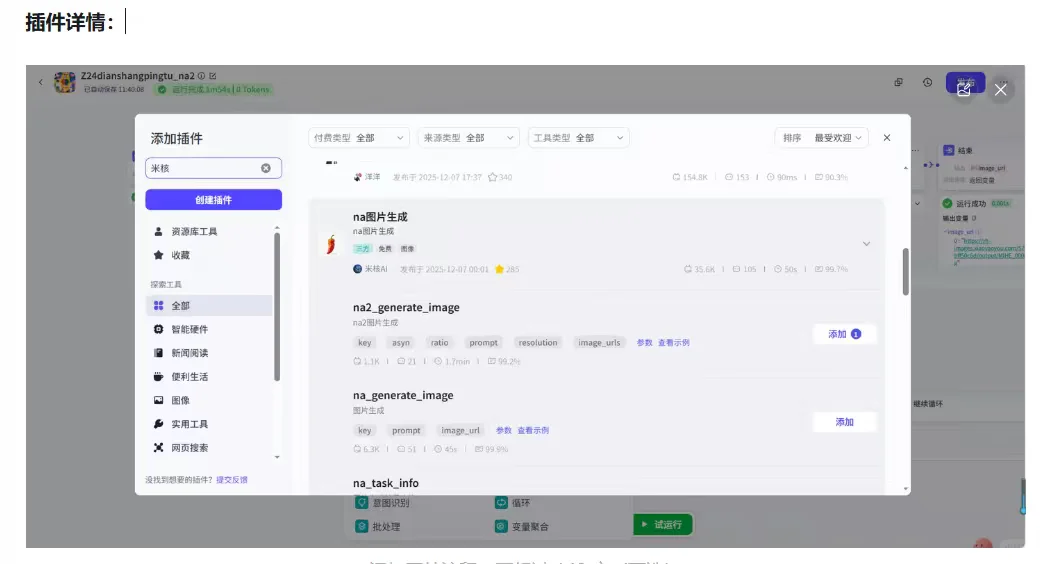The image size is (1043, 564).
Task: Open 参数 link of na_generate_image
Action: [504, 430]
